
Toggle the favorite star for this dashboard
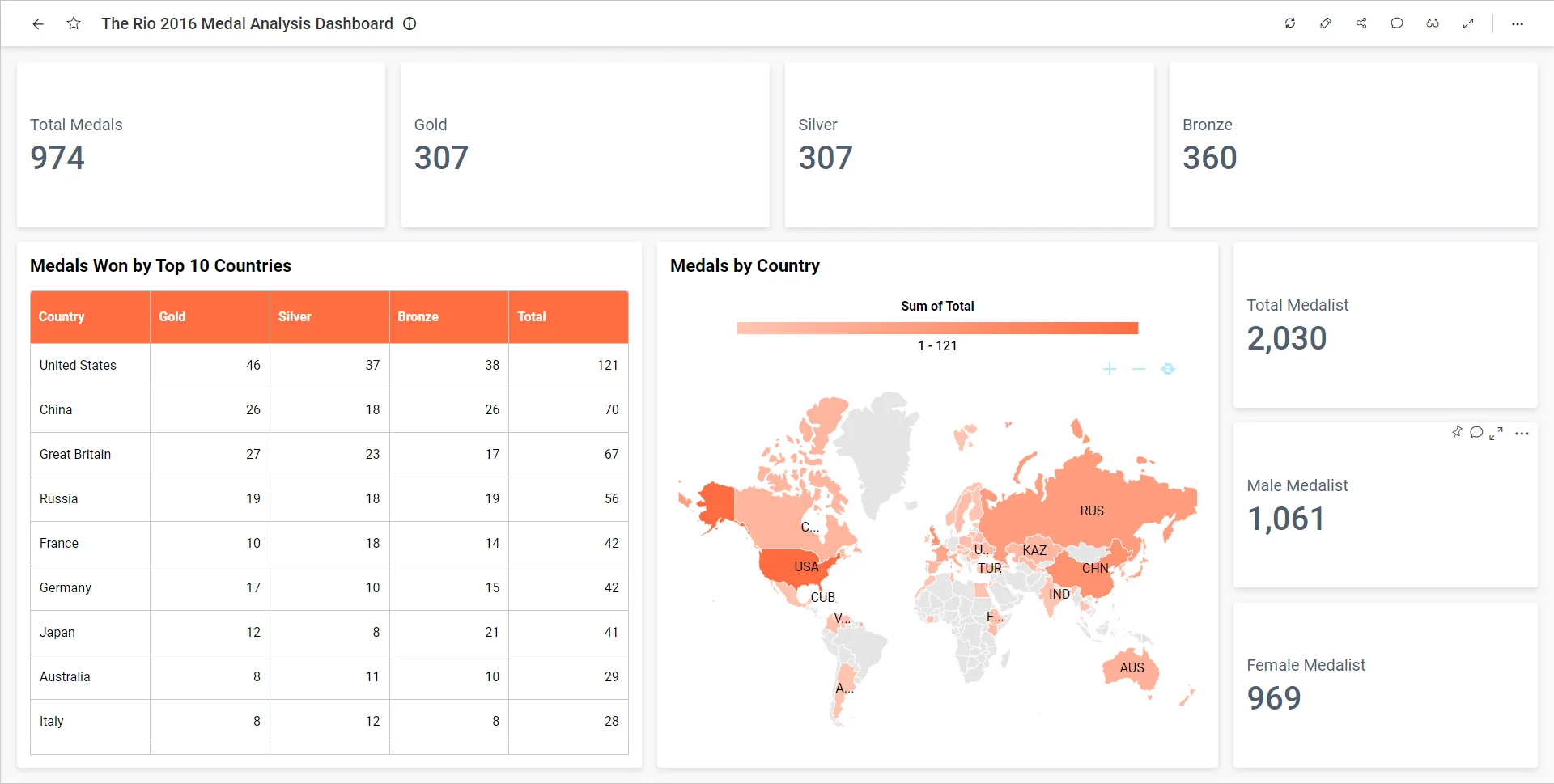pyautogui.click(x=74, y=23)
